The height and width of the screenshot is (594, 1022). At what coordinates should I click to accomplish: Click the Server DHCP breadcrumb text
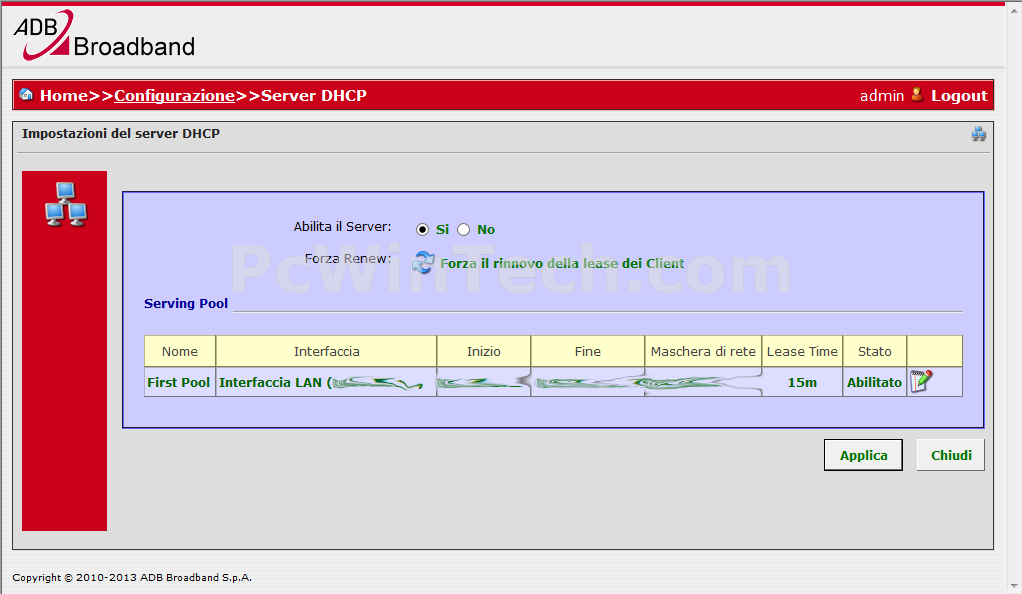(x=314, y=96)
